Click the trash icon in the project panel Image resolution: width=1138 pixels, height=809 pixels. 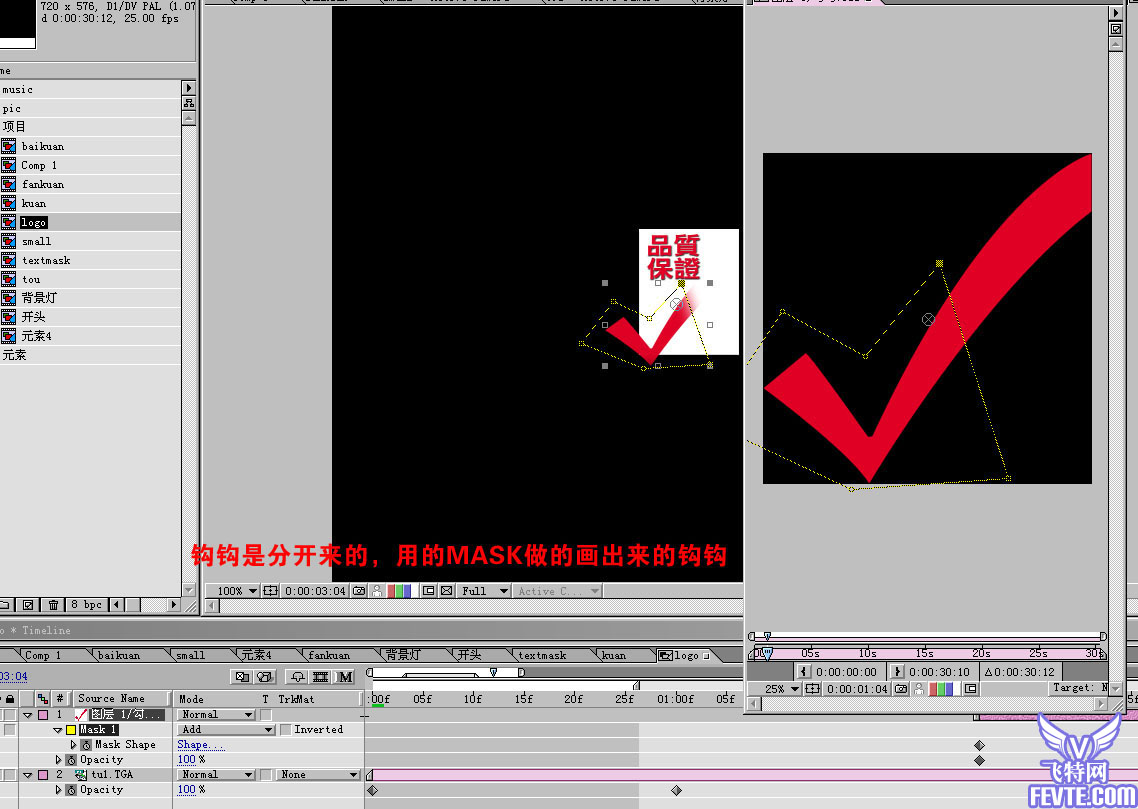pyautogui.click(x=53, y=604)
